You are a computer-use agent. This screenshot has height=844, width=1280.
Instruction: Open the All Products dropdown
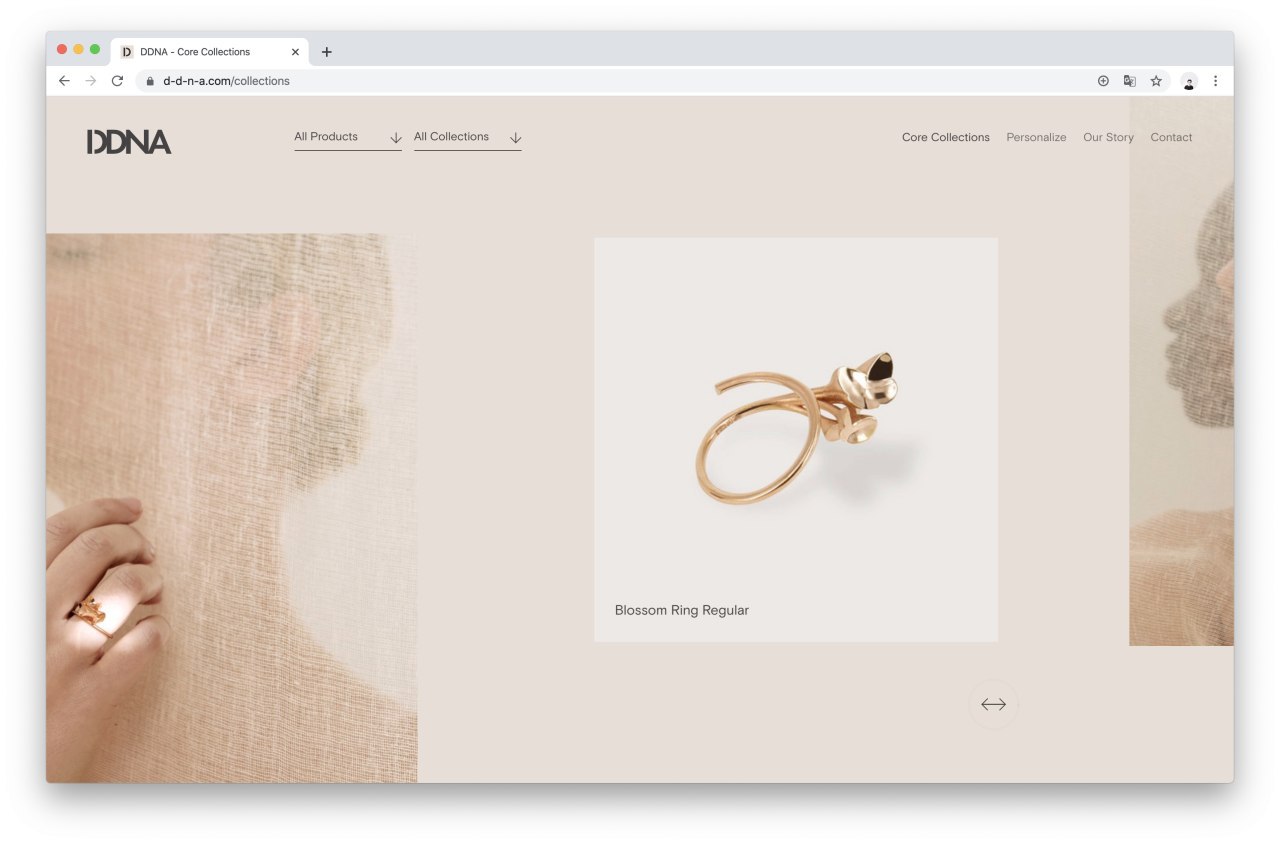[x=348, y=138]
